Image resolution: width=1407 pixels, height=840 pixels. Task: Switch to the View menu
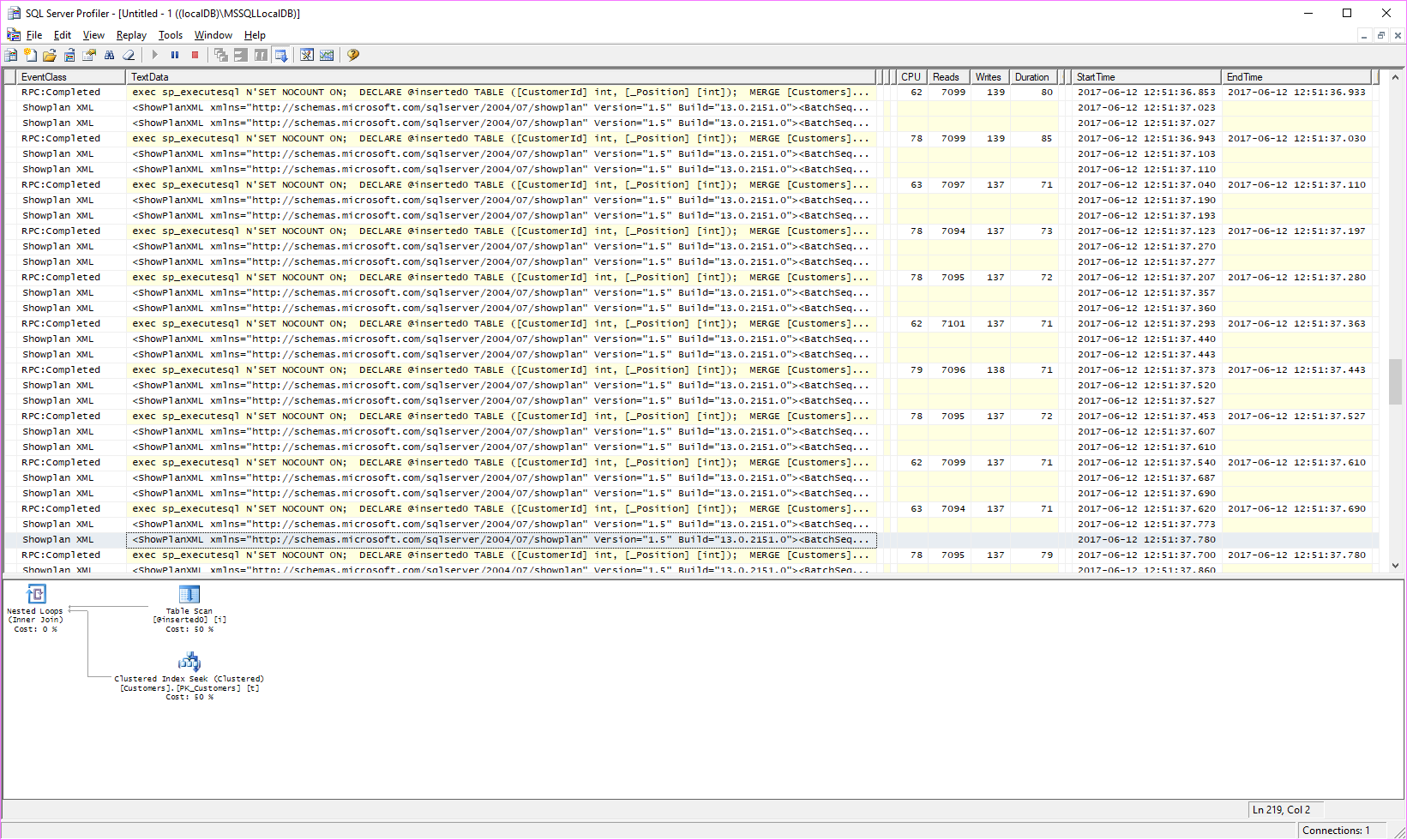[x=93, y=35]
